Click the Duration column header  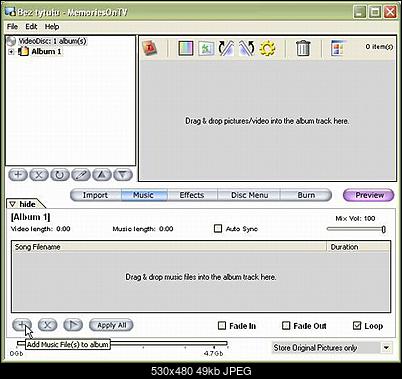pos(358,247)
